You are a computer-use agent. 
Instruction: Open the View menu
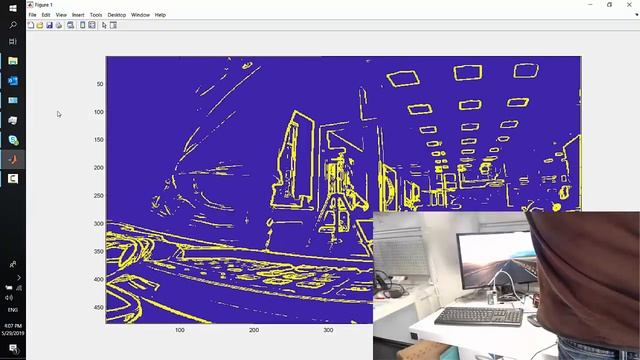click(61, 15)
